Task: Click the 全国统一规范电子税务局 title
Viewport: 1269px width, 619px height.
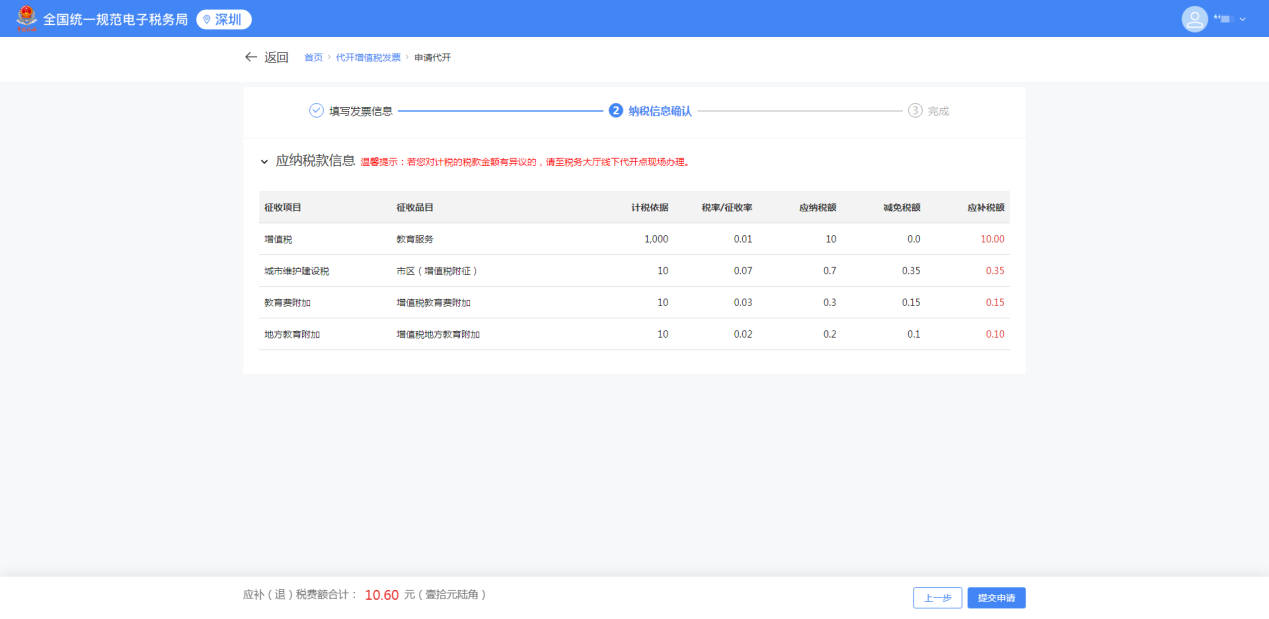Action: tap(115, 19)
